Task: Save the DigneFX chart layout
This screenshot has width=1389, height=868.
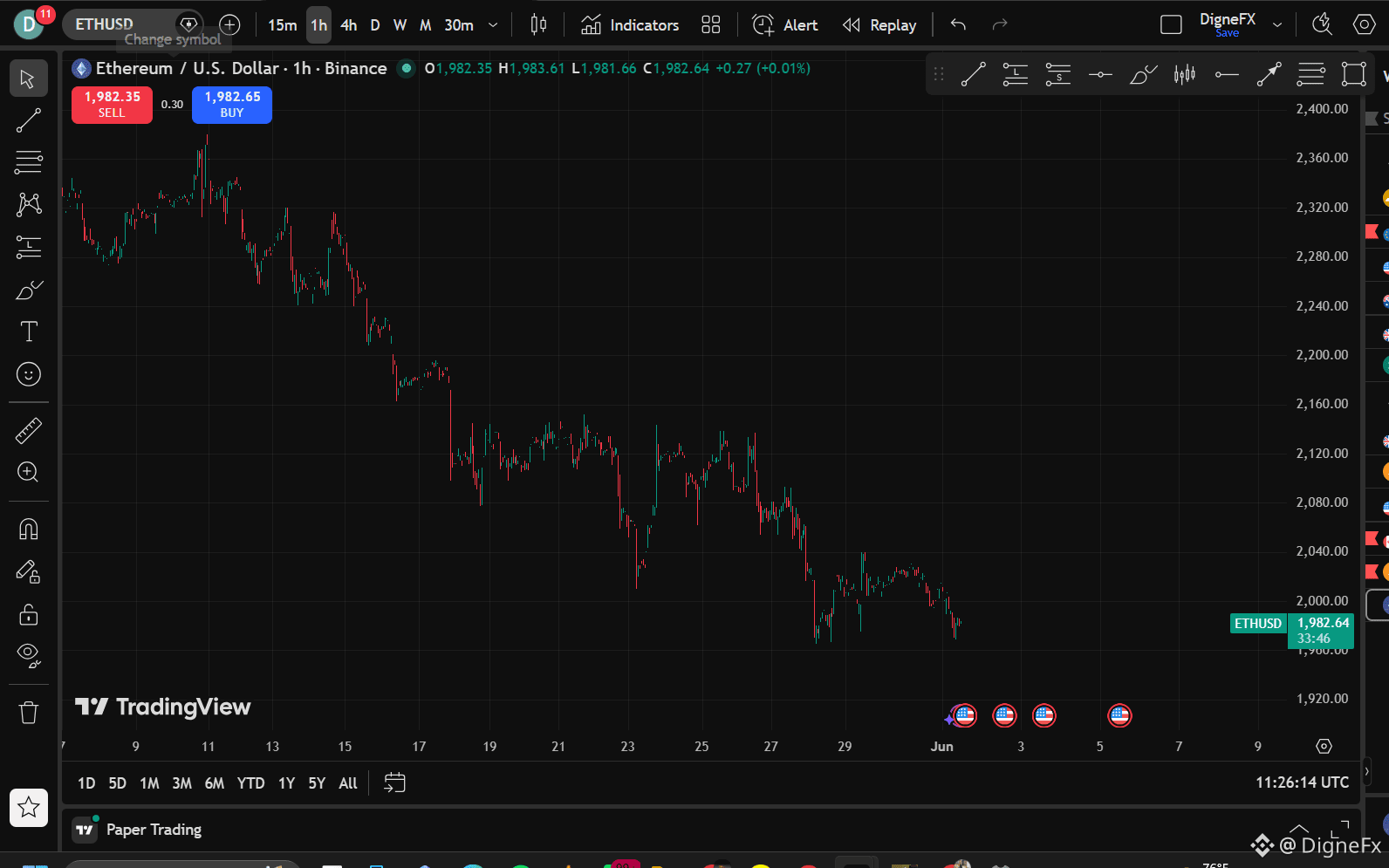Action: pos(1227,33)
